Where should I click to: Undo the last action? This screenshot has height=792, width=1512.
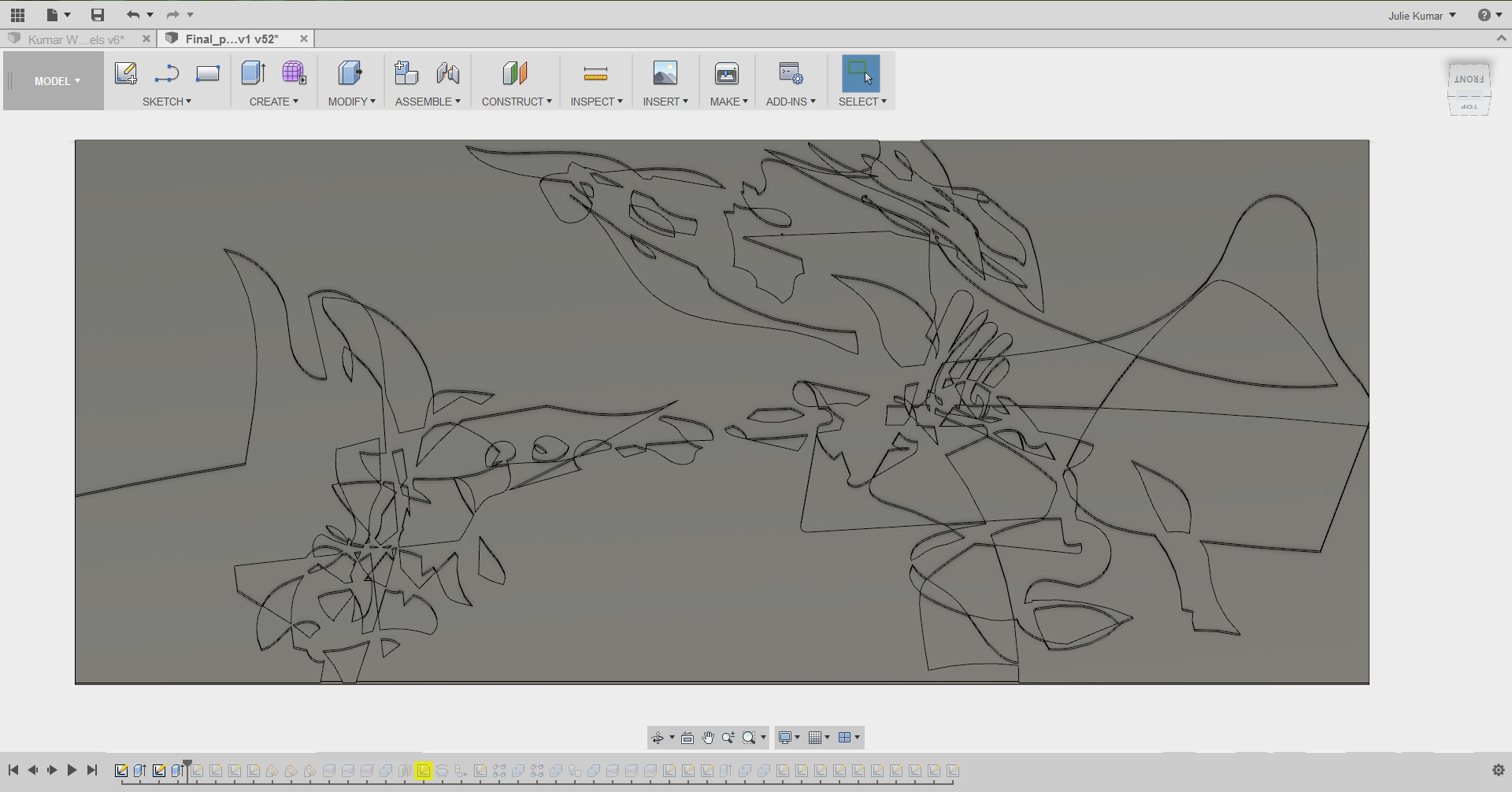(133, 15)
